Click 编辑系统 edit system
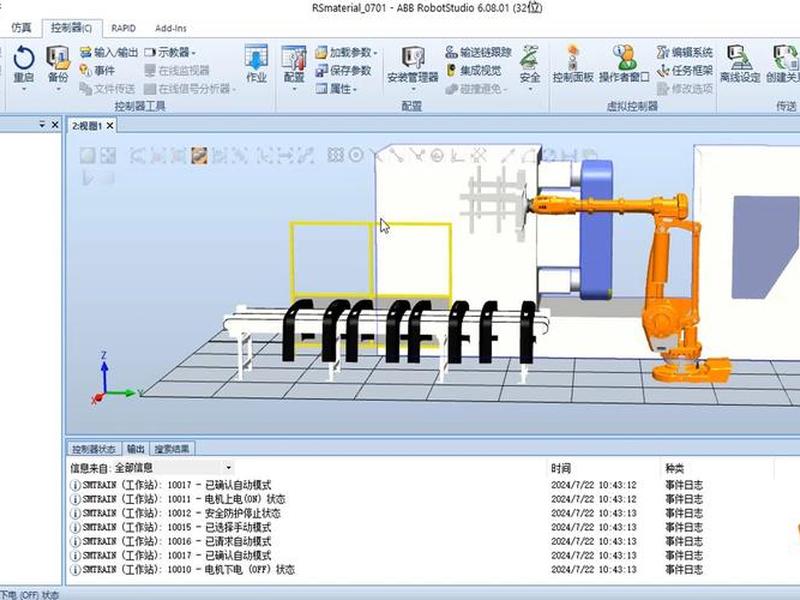 click(x=684, y=52)
